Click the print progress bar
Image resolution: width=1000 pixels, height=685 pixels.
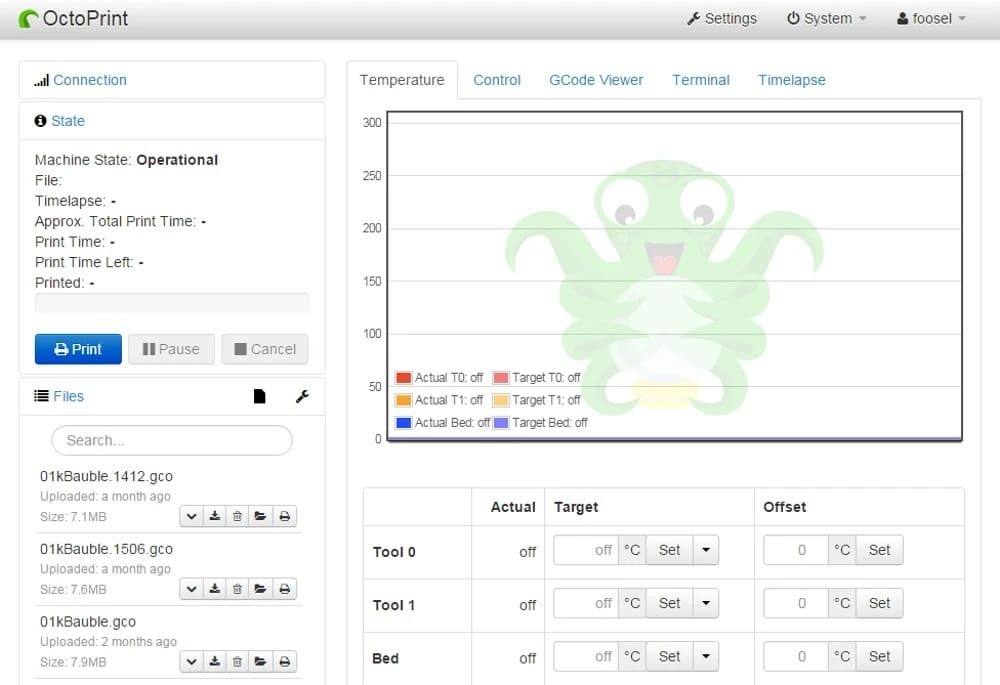coord(172,303)
